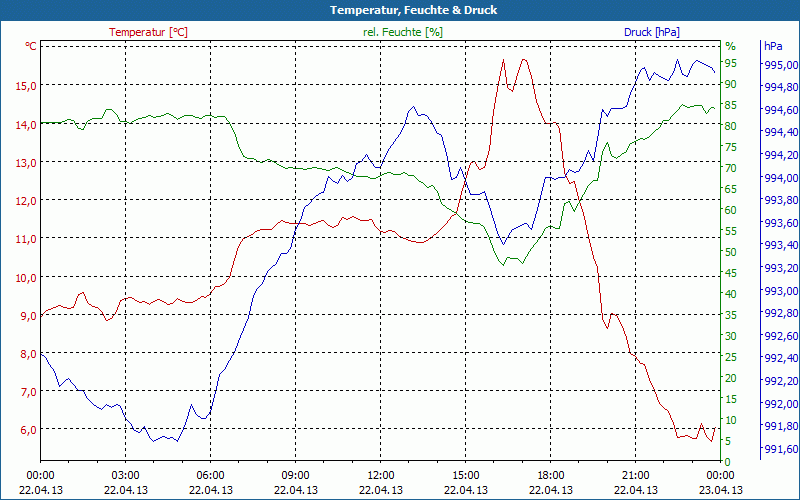Click the '22.04.13' date under 12:00

[x=381, y=490]
